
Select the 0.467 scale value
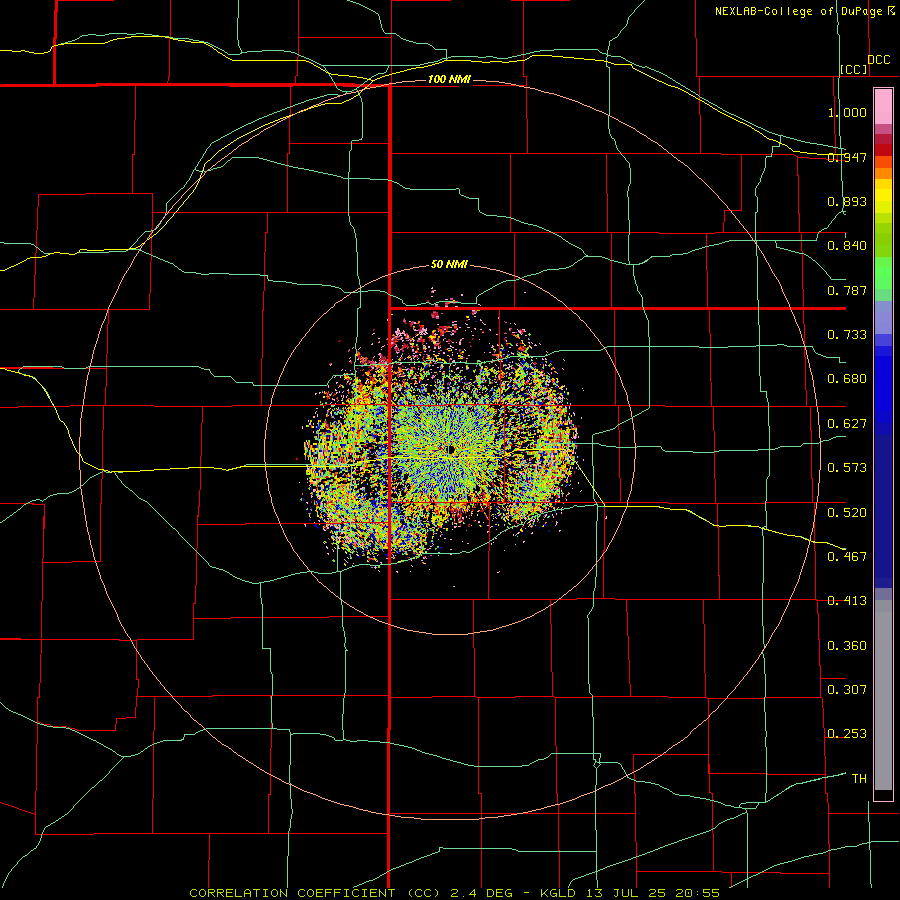coord(847,557)
